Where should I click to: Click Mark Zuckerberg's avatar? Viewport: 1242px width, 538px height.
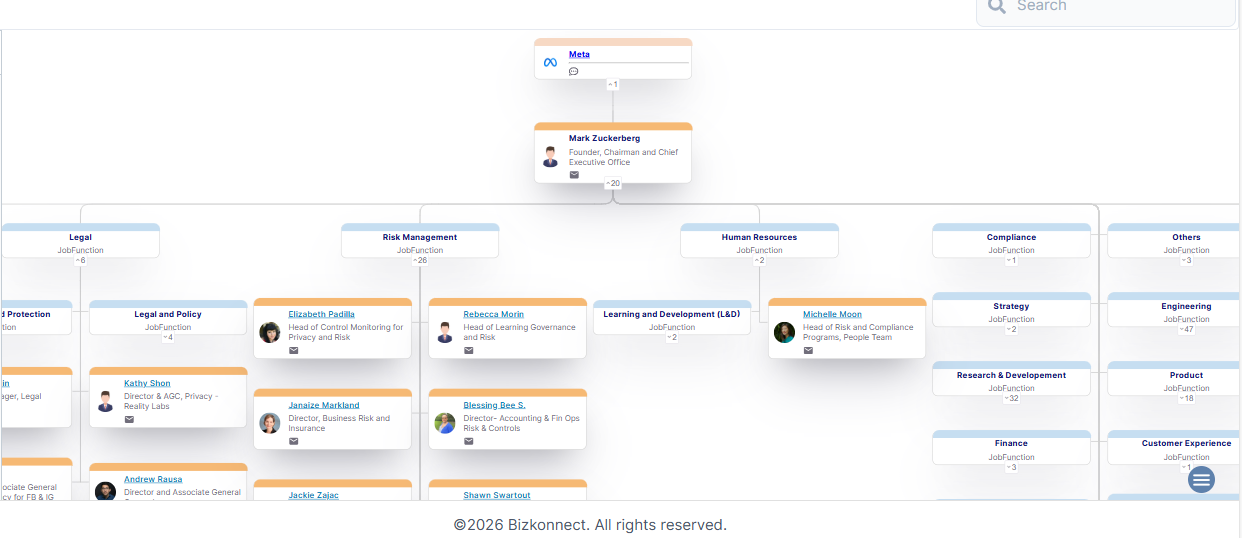(x=550, y=156)
